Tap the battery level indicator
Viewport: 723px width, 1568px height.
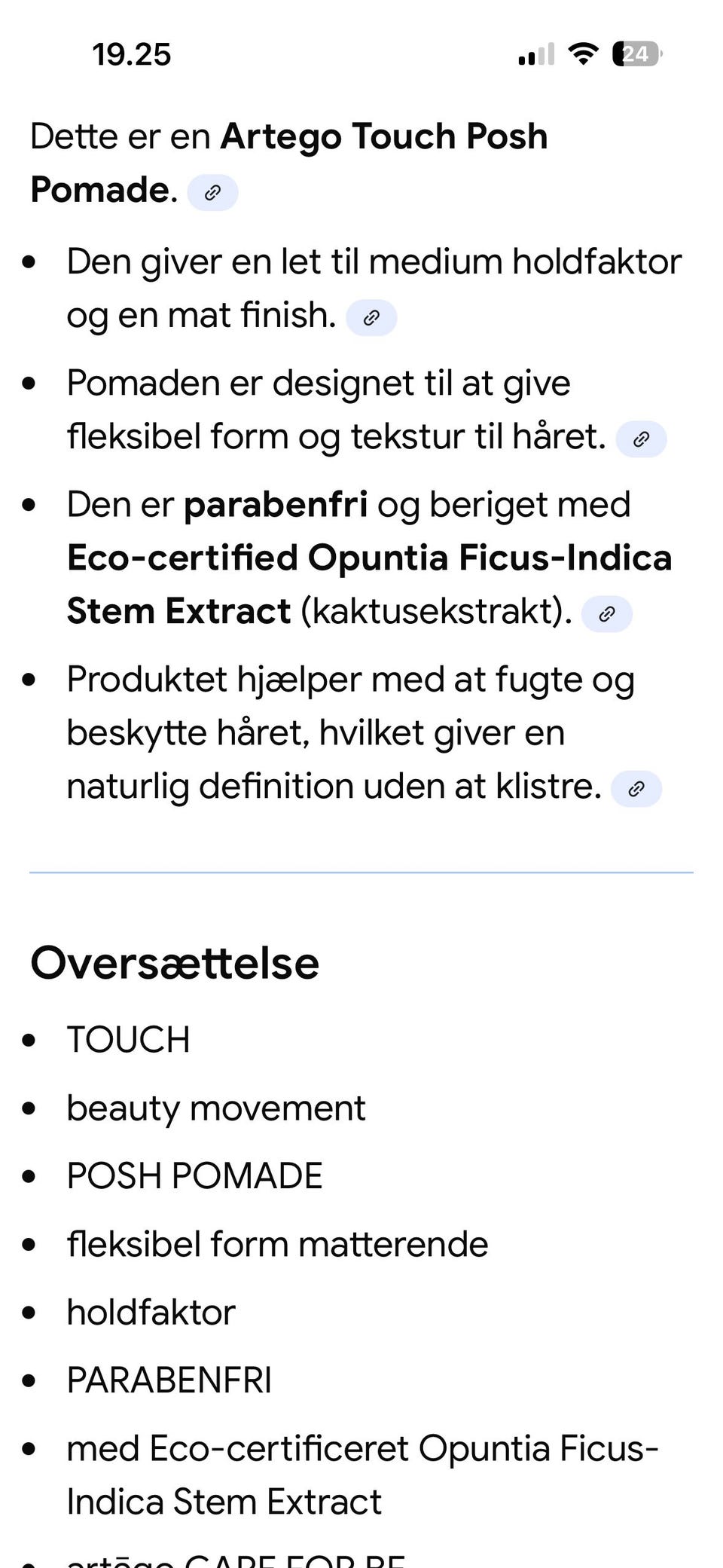[x=636, y=54]
